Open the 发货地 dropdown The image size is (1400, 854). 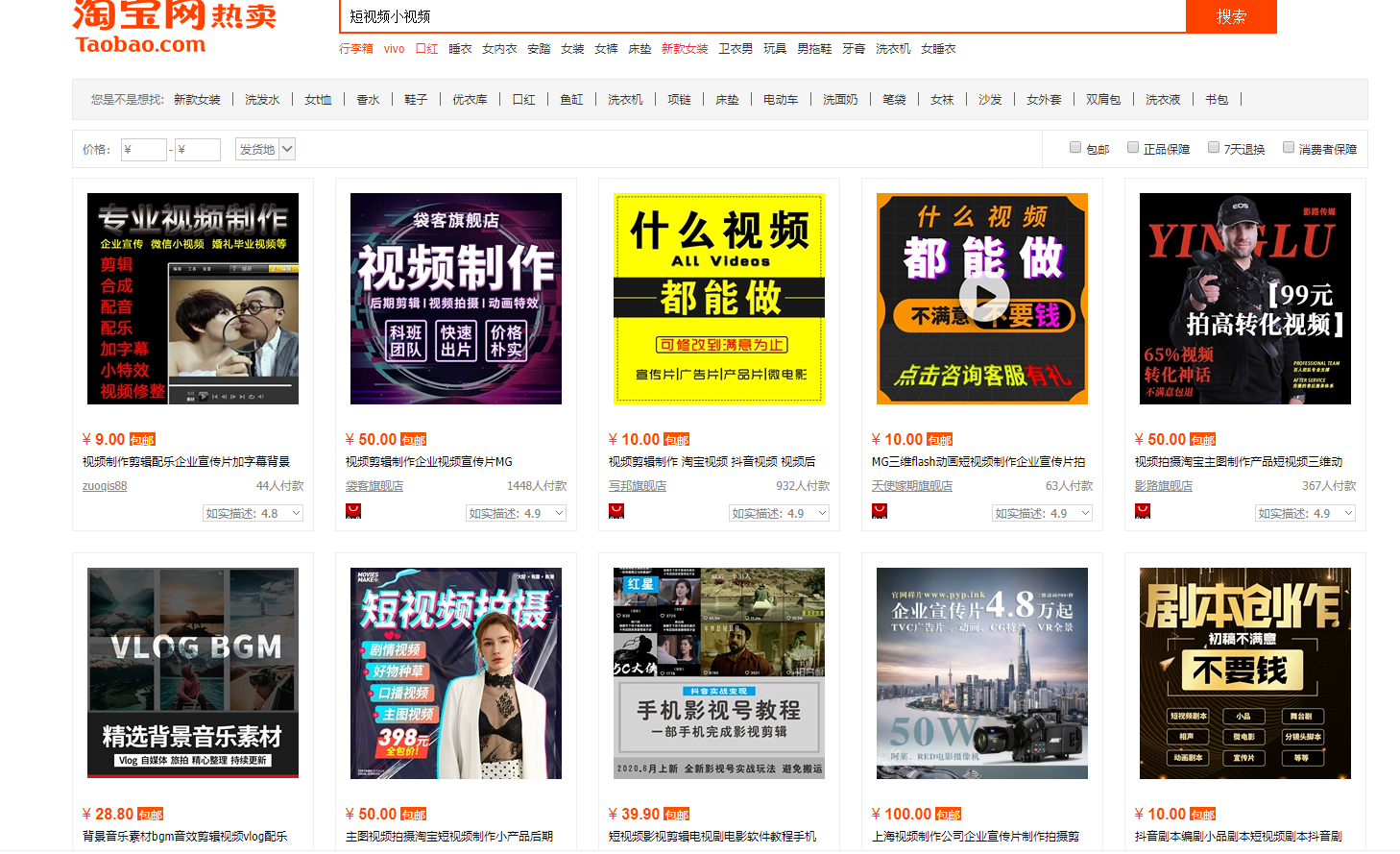tap(265, 149)
